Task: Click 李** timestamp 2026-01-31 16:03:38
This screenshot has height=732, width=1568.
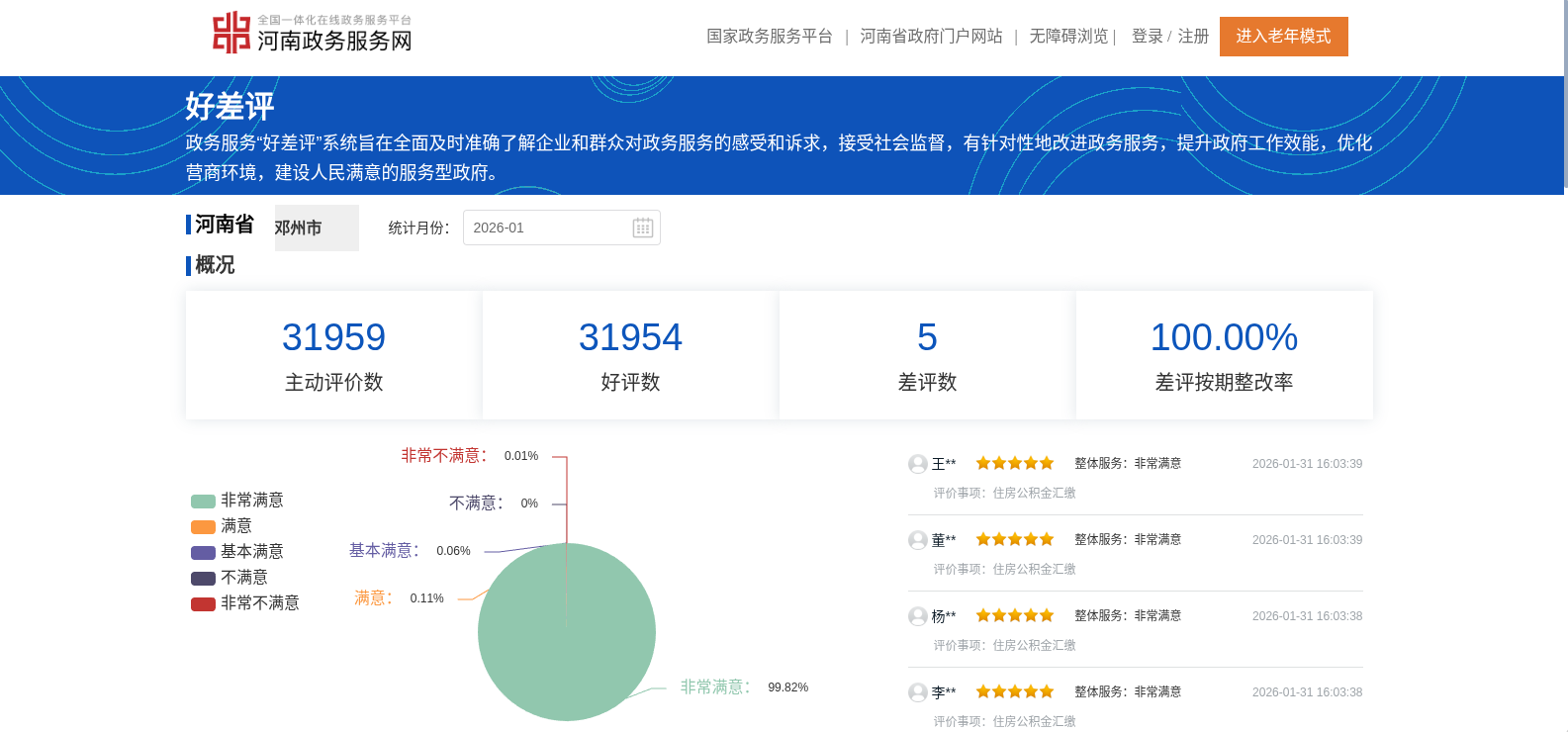Action: (x=1307, y=692)
